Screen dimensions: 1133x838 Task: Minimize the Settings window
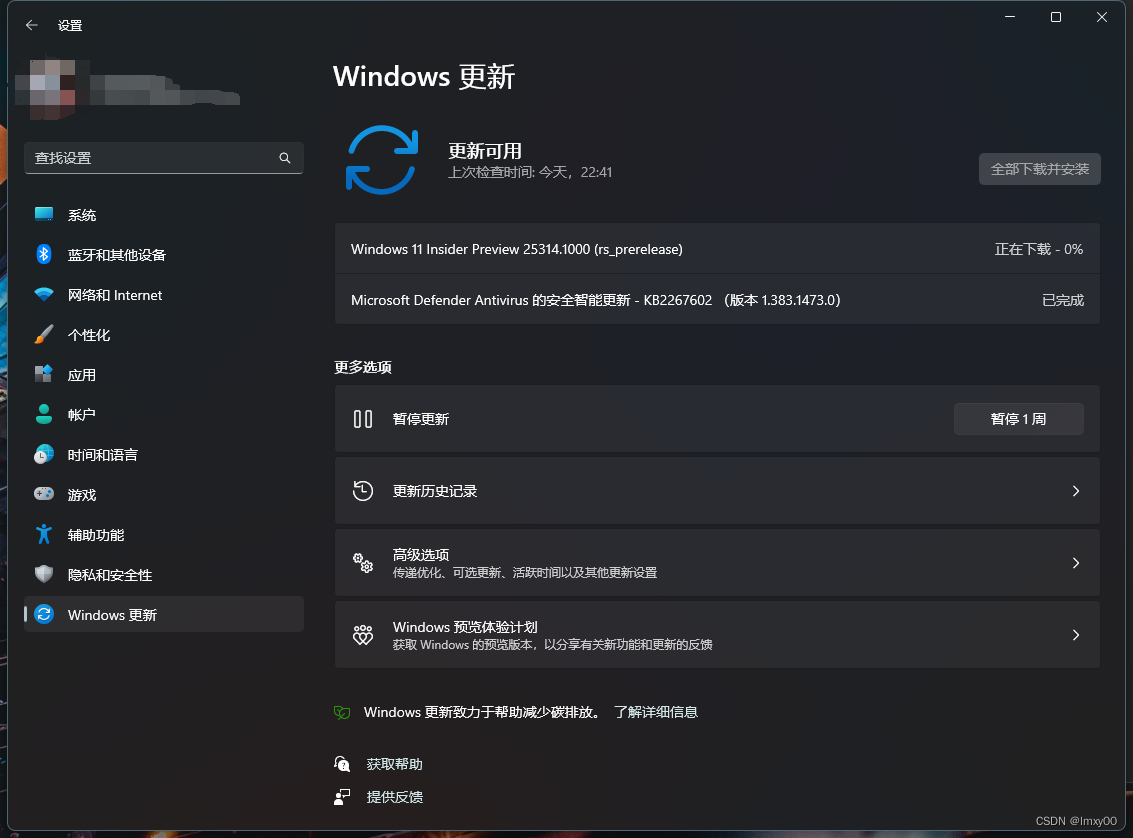(1010, 17)
